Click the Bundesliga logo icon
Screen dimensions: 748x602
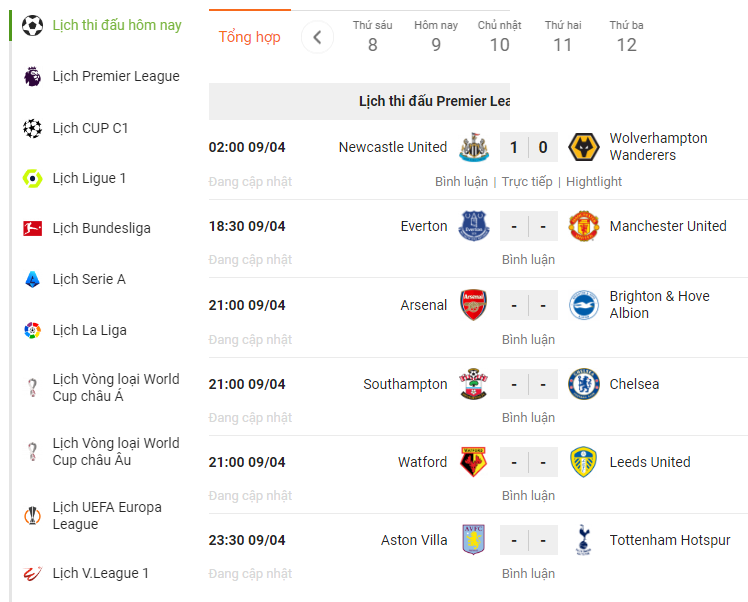[32, 228]
